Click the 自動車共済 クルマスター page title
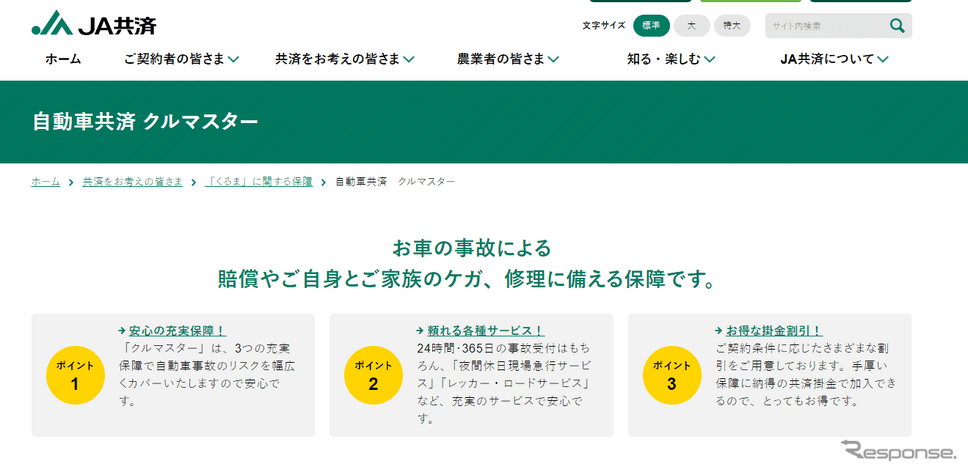The image size is (968, 472). tap(145, 122)
